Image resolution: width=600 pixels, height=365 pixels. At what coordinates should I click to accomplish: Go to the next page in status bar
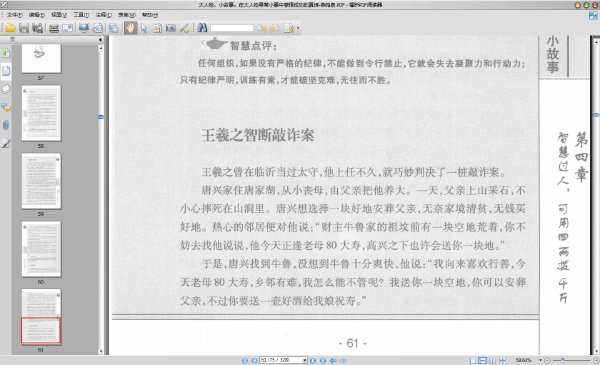(x=313, y=360)
